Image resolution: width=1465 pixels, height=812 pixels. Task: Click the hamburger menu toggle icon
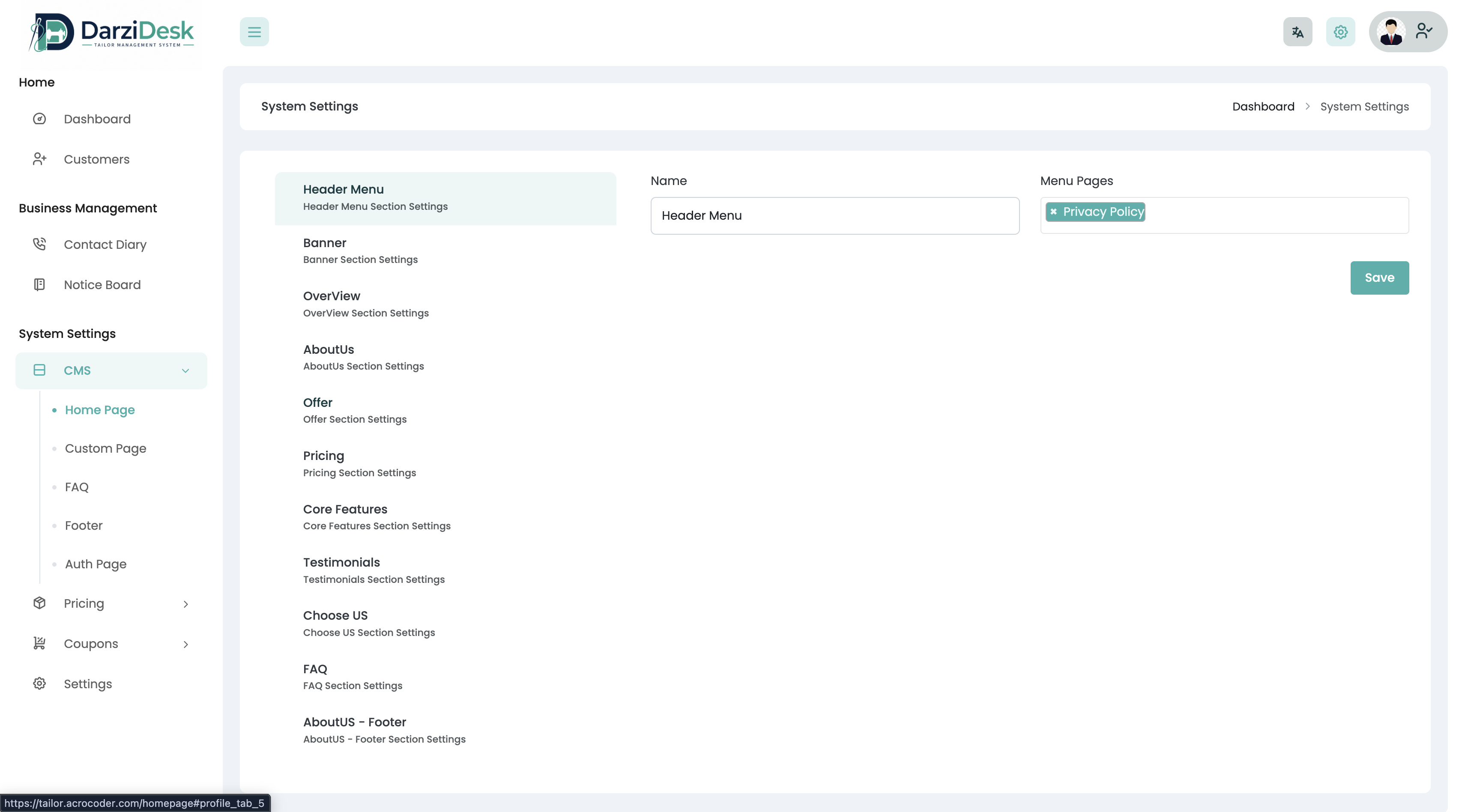[x=254, y=32]
